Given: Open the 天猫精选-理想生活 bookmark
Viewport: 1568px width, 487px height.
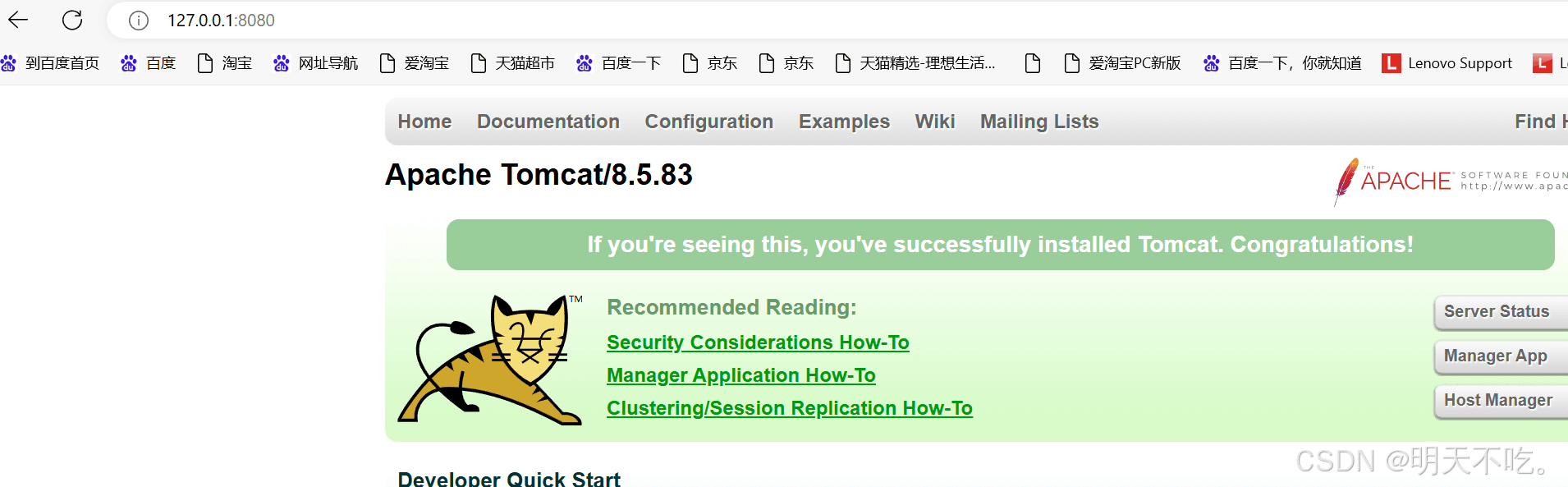Looking at the screenshot, I should [x=915, y=63].
